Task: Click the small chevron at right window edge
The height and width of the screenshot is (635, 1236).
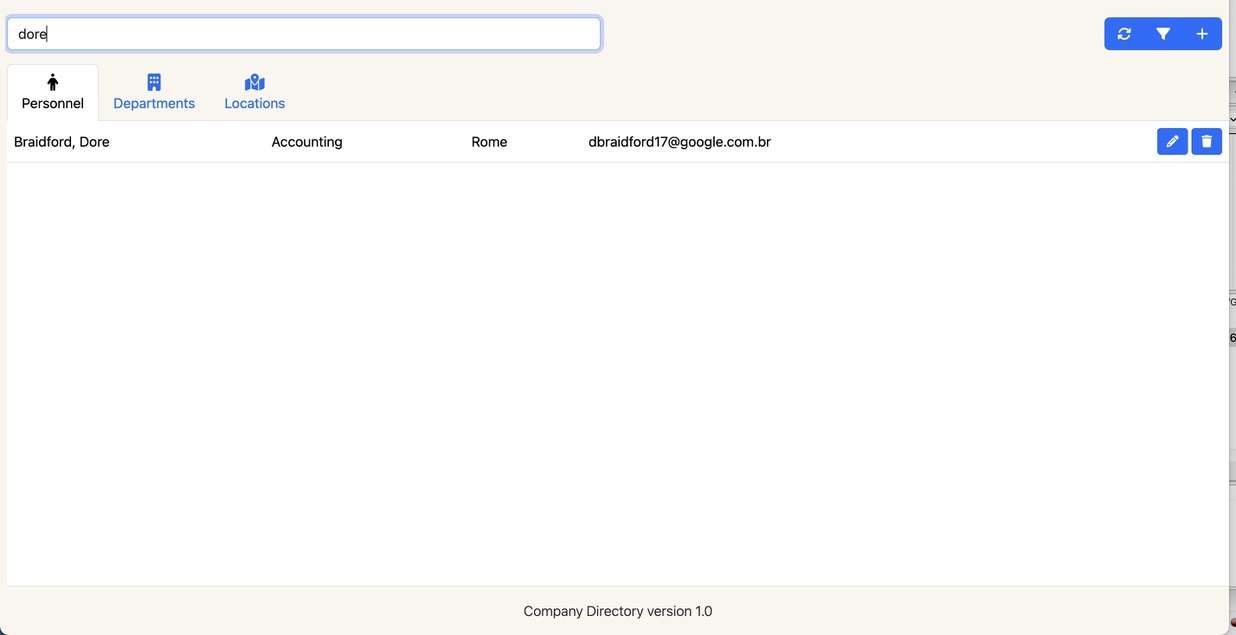Action: click(x=1232, y=120)
